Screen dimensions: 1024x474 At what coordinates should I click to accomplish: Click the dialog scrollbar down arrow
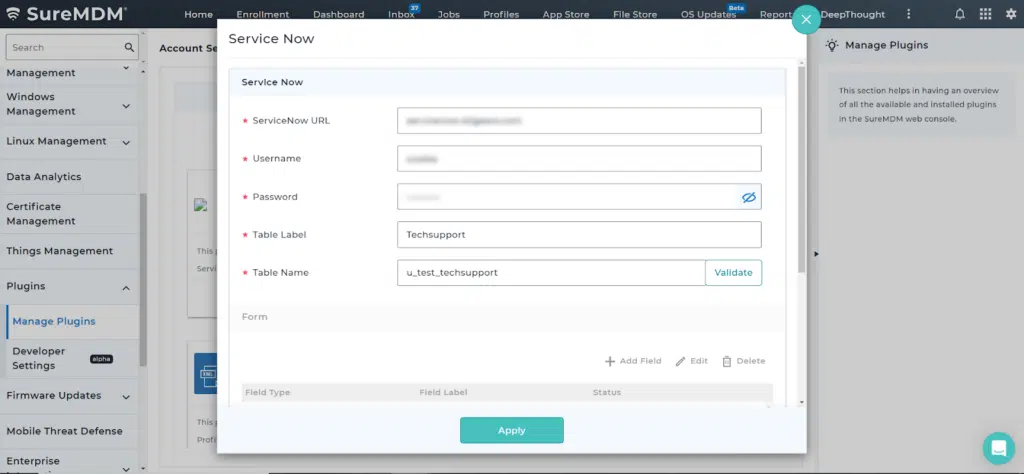pyautogui.click(x=802, y=403)
